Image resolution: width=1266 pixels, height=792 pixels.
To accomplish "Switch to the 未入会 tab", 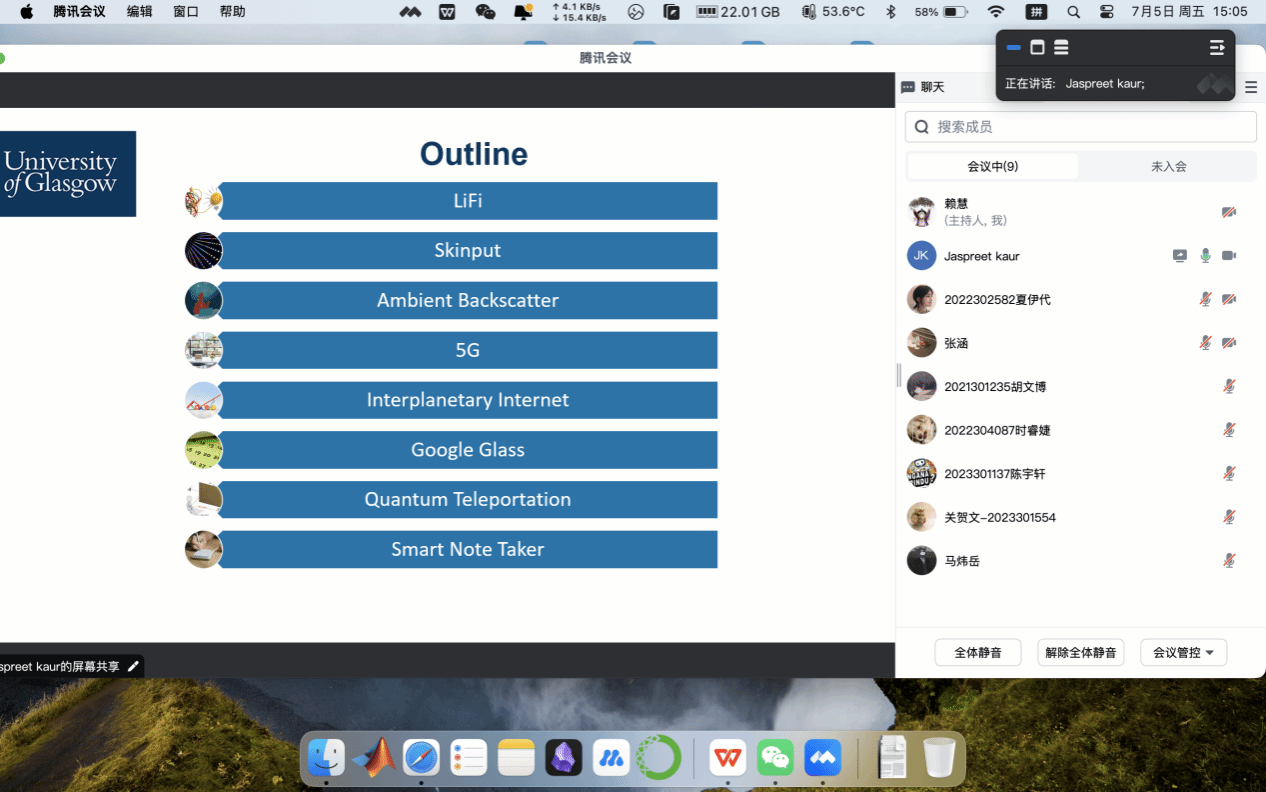I will point(1168,167).
